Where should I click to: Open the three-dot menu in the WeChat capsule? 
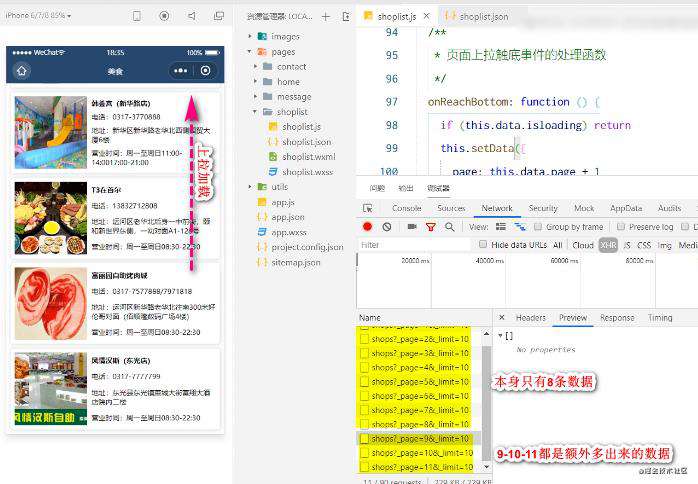click(181, 71)
